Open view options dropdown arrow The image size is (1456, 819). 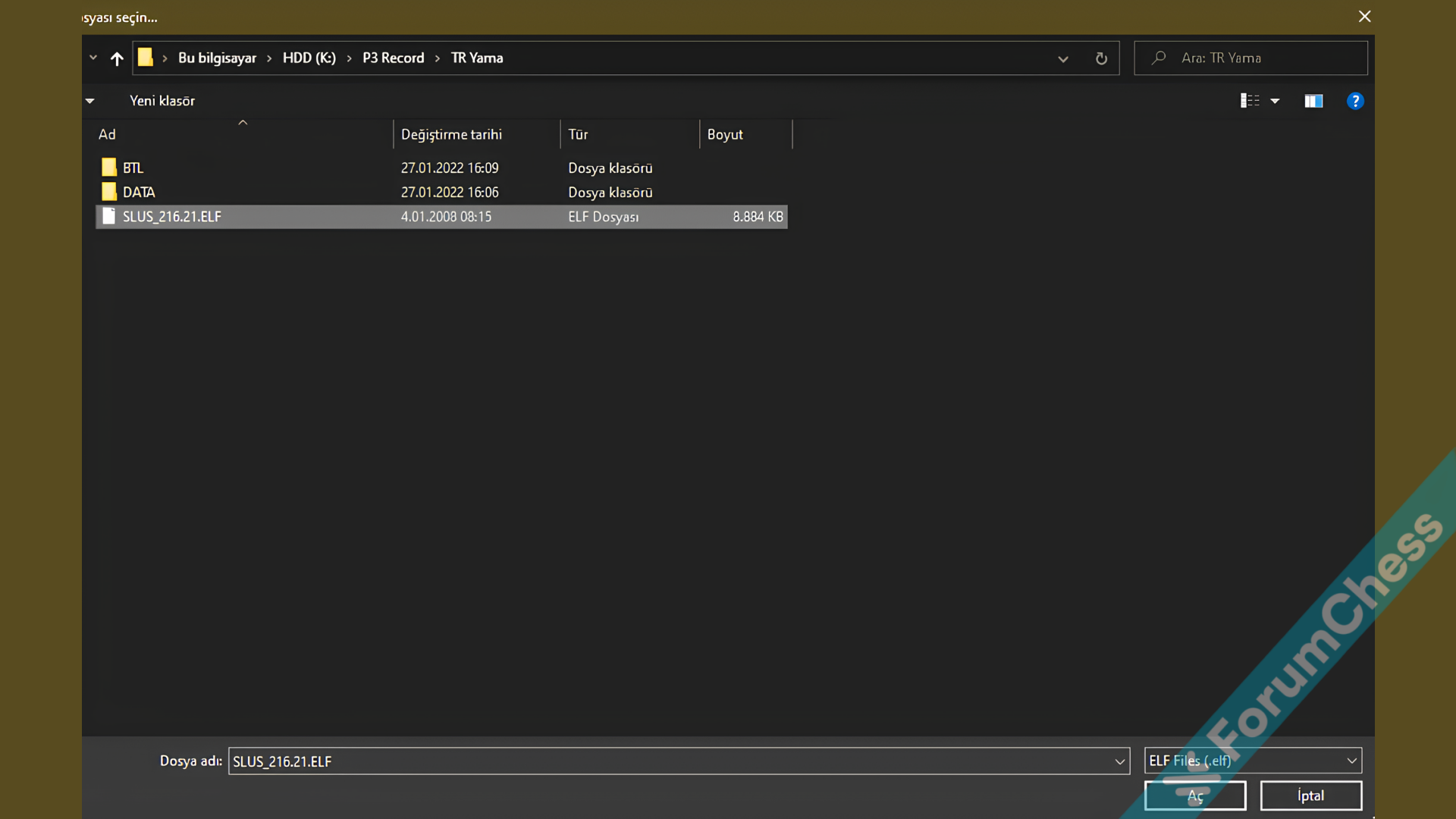tap(1276, 101)
